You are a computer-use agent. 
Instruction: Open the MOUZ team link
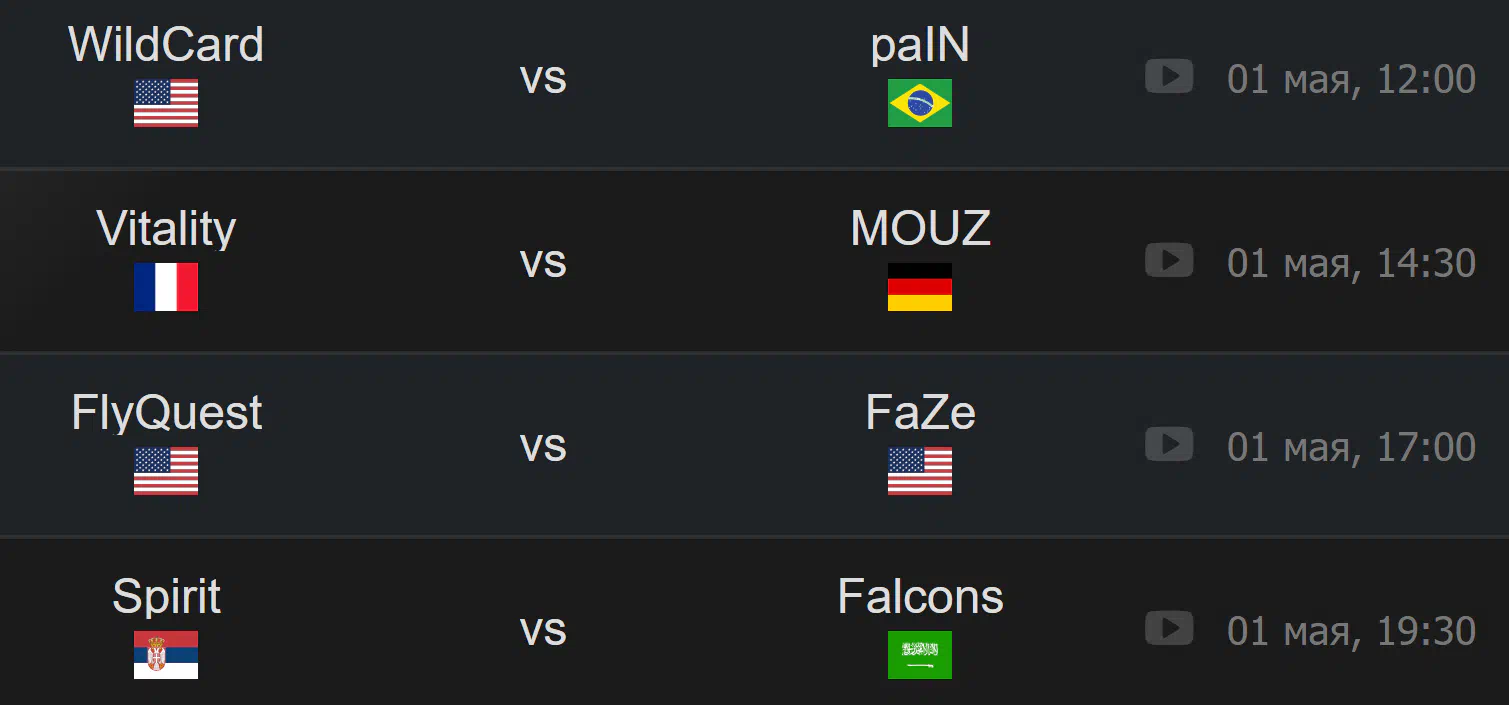pyautogui.click(x=920, y=229)
